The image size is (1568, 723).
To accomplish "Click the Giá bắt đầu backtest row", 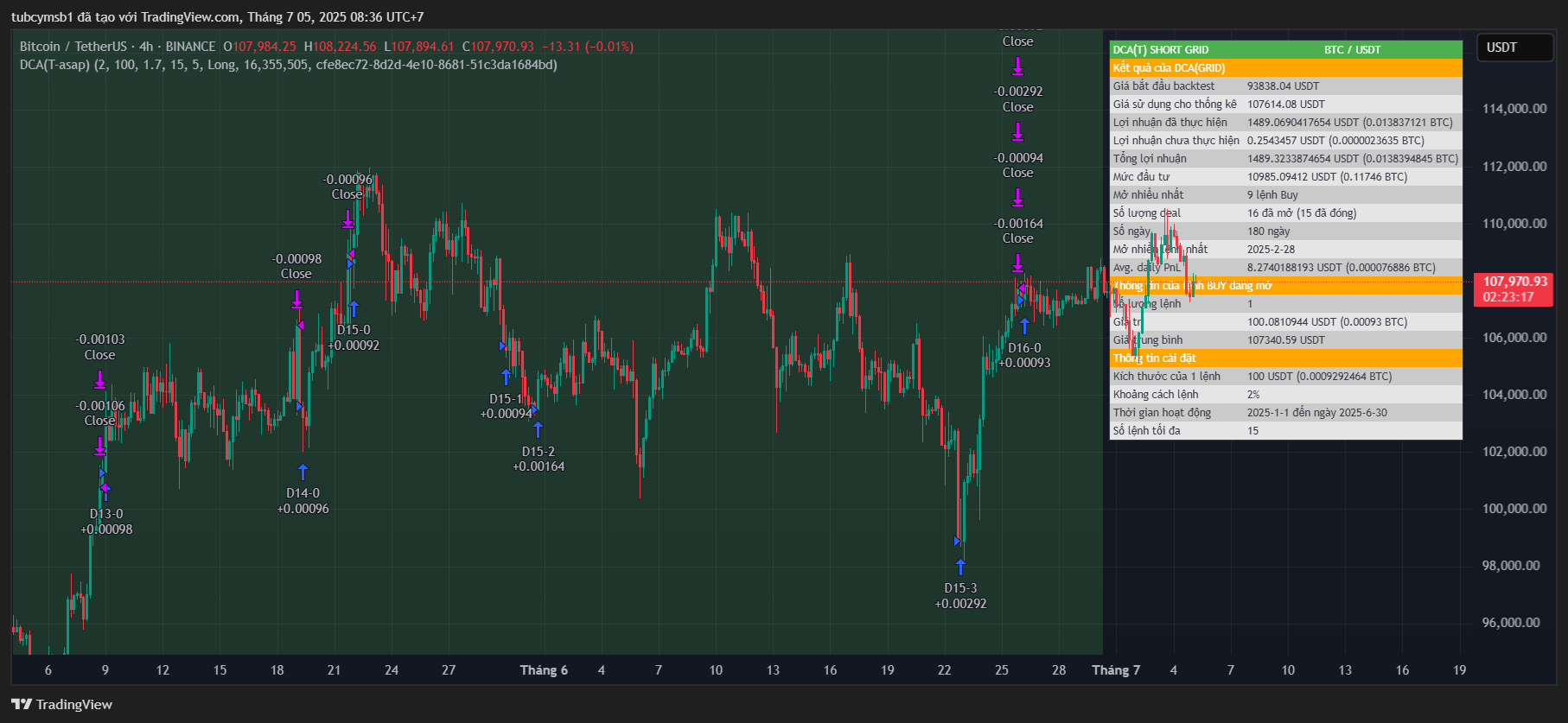I will [x=1286, y=86].
